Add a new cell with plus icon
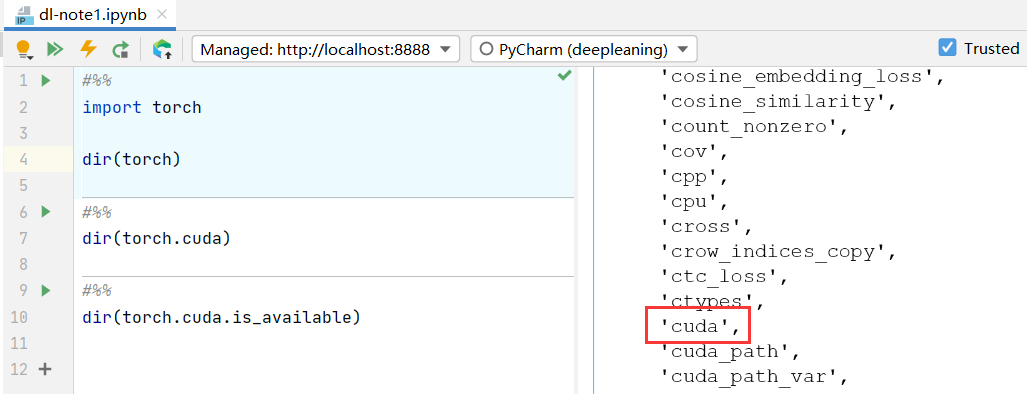Viewport: 1027px width, 394px height. coord(45,369)
